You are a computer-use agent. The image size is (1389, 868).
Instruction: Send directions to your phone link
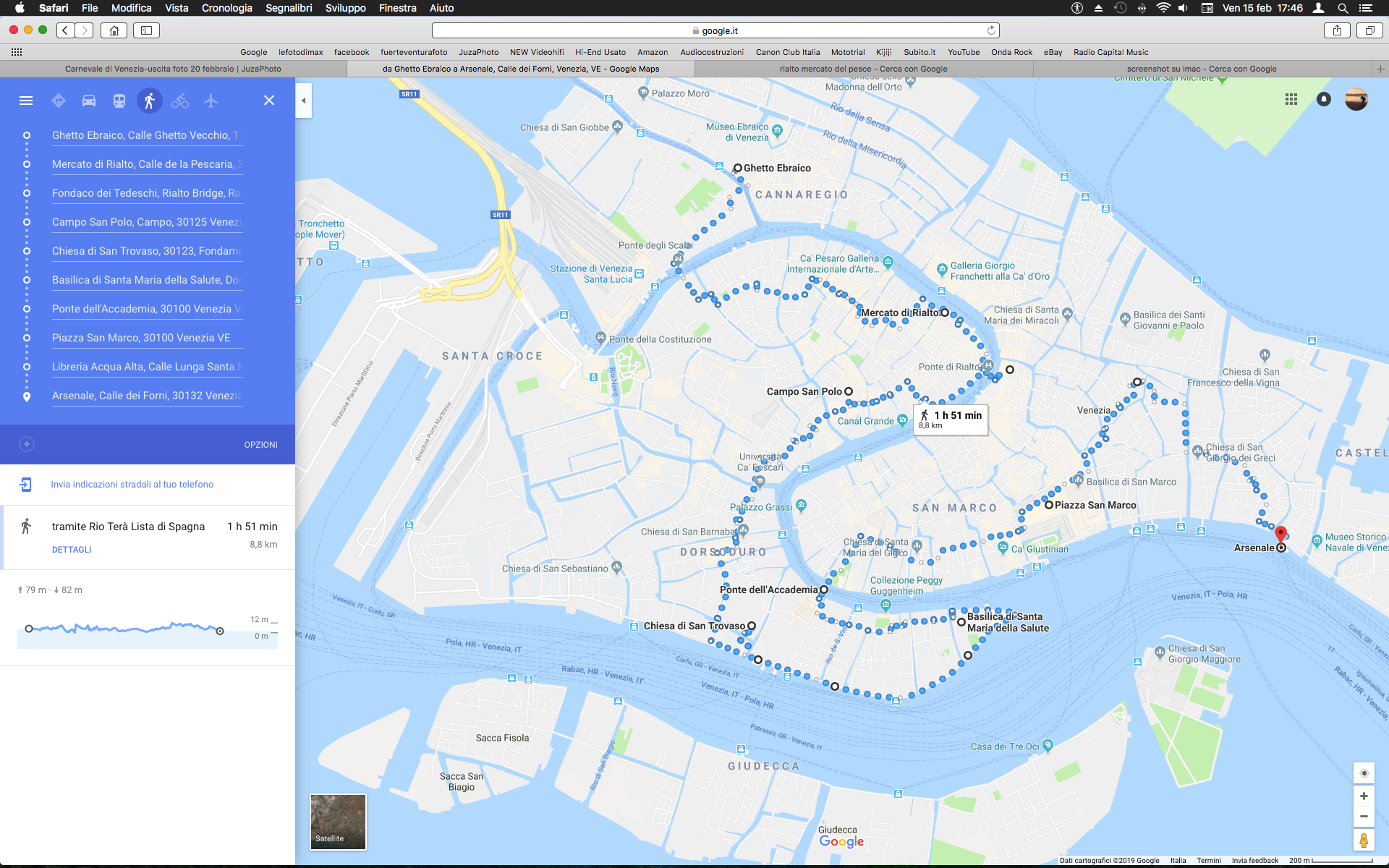coord(132,485)
